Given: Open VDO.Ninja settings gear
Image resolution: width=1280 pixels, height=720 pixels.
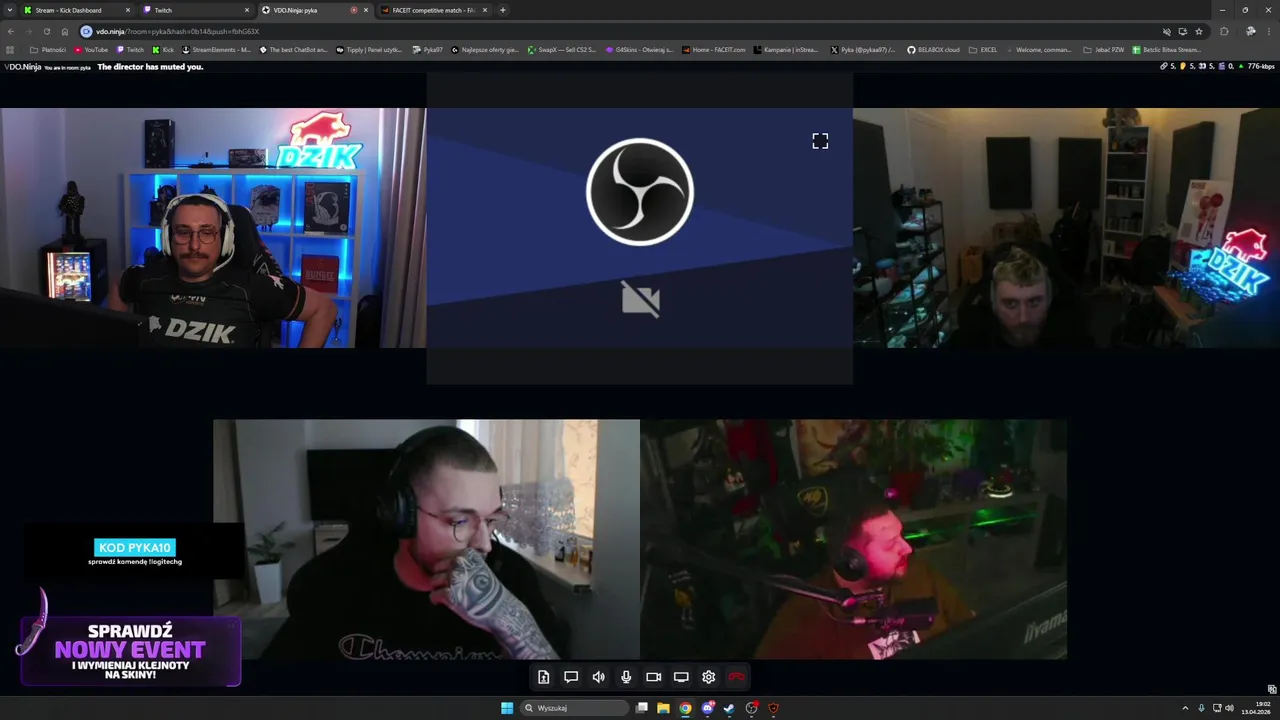Looking at the screenshot, I should tap(708, 677).
